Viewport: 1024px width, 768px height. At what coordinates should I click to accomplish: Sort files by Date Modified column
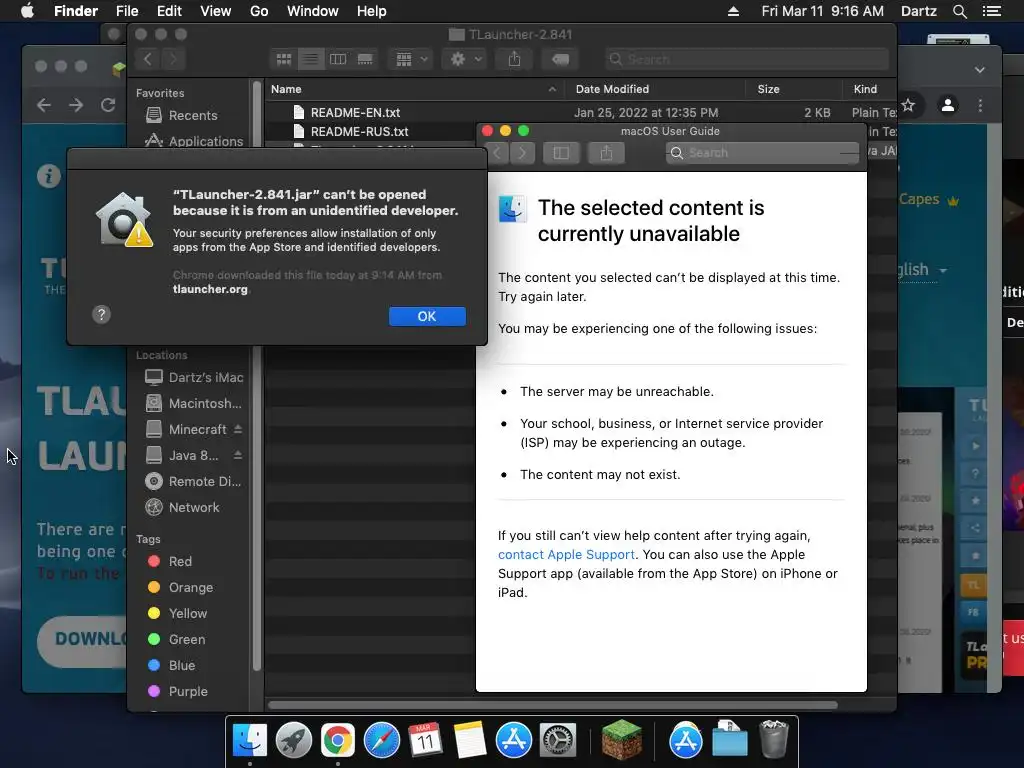point(655,89)
